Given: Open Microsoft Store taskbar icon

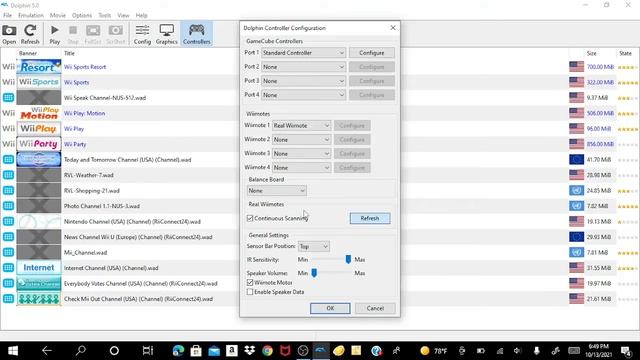Looking at the screenshot, I should tap(196, 351).
